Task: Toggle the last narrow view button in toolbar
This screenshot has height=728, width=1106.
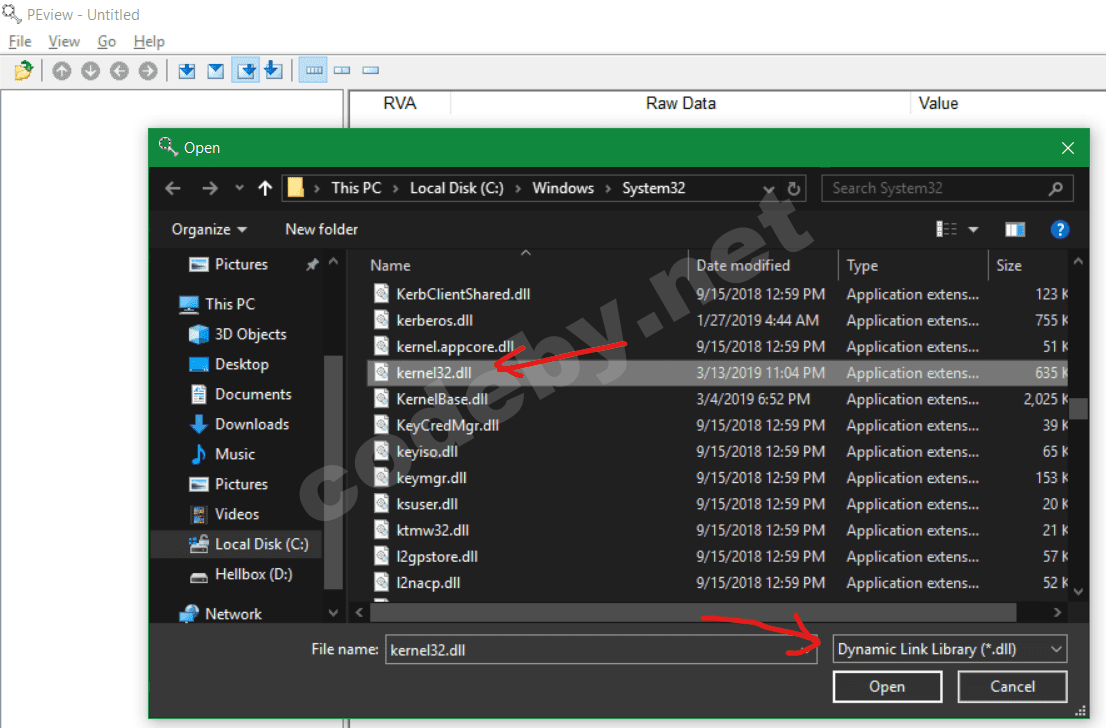Action: click(371, 71)
